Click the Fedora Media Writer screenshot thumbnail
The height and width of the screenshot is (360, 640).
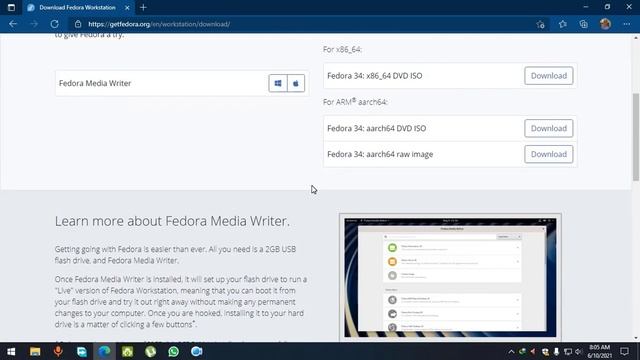tap(450, 277)
